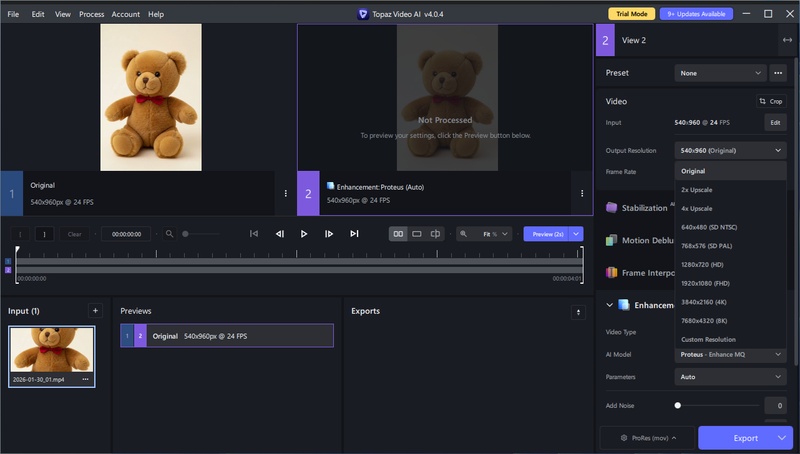Choose 7680x4320 (8K) resolution
Image resolution: width=800 pixels, height=454 pixels.
(731, 321)
